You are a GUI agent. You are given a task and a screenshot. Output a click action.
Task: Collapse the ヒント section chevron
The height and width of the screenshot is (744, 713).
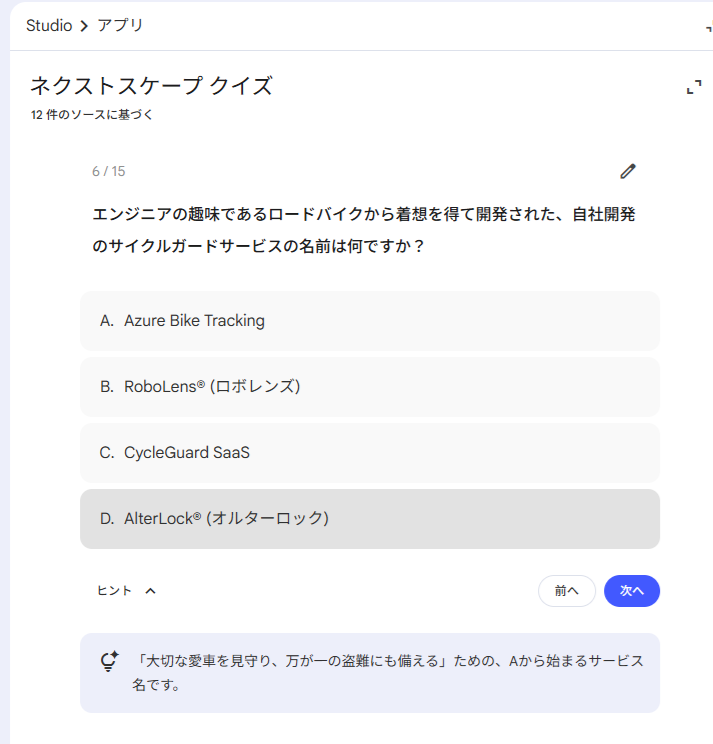(150, 591)
